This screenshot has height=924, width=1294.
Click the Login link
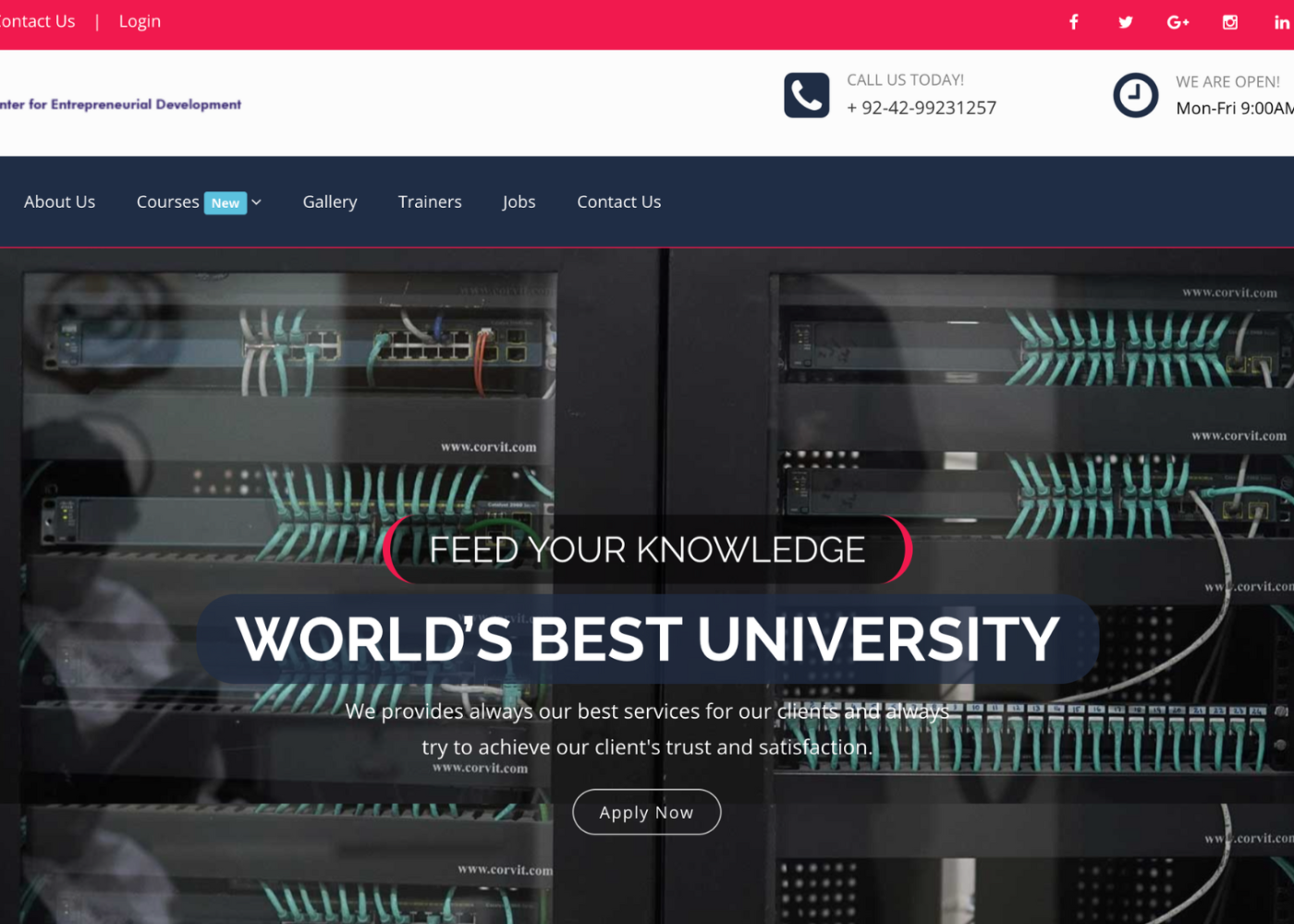click(140, 21)
